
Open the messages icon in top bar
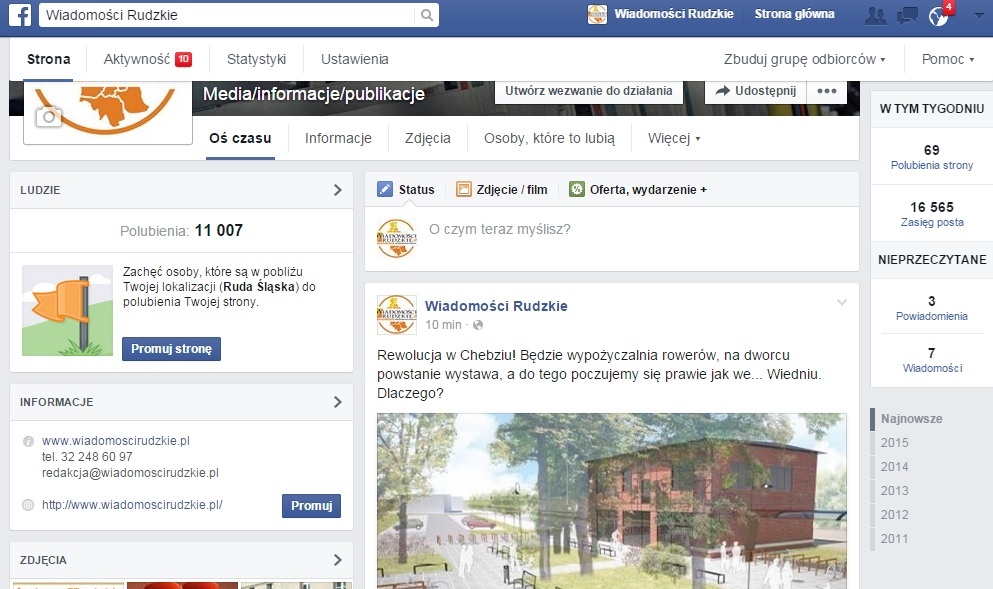tap(907, 15)
